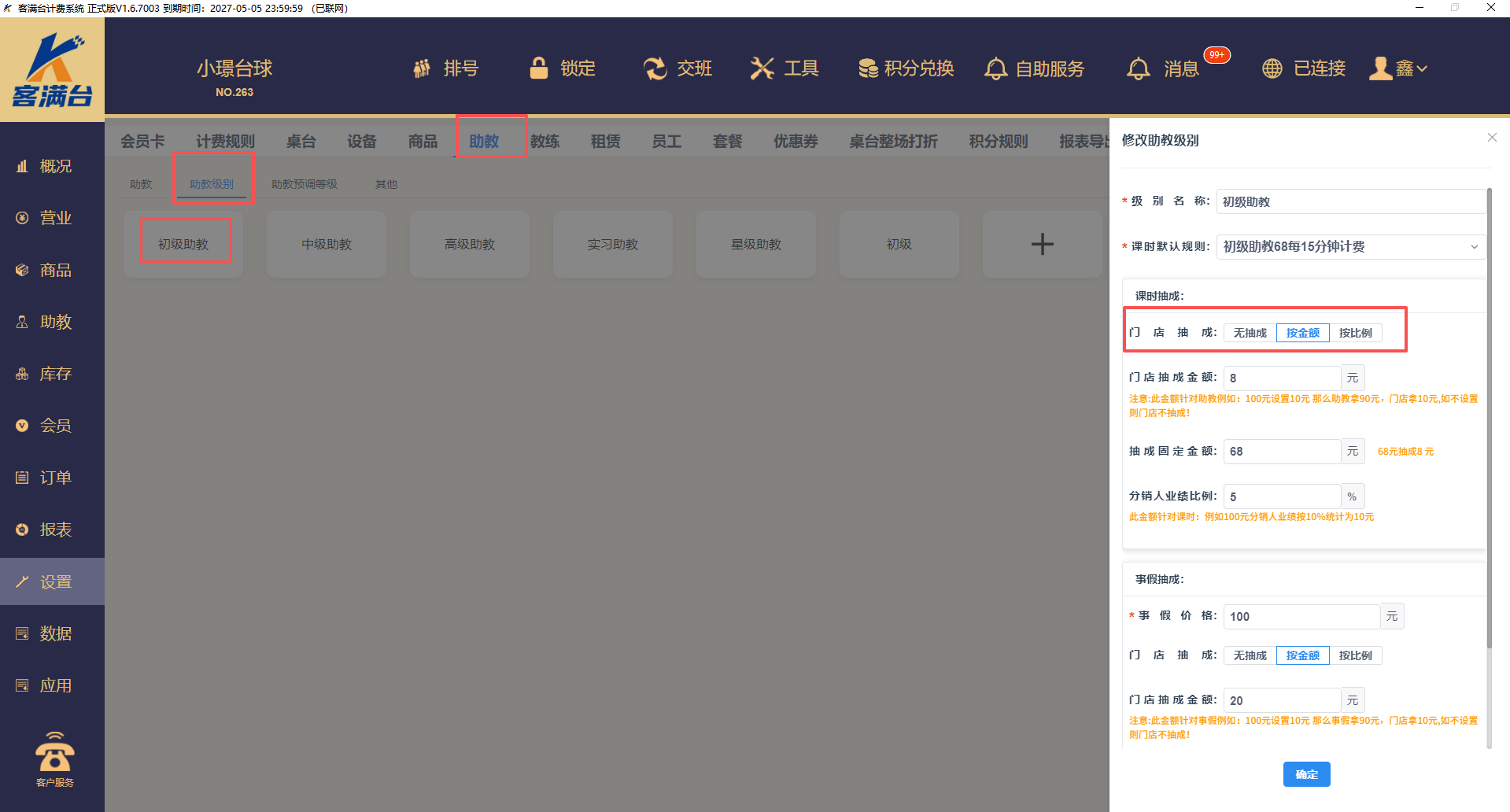Expand the 课时默认规则 dropdown
Image resolution: width=1510 pixels, height=812 pixels.
[x=1350, y=246]
